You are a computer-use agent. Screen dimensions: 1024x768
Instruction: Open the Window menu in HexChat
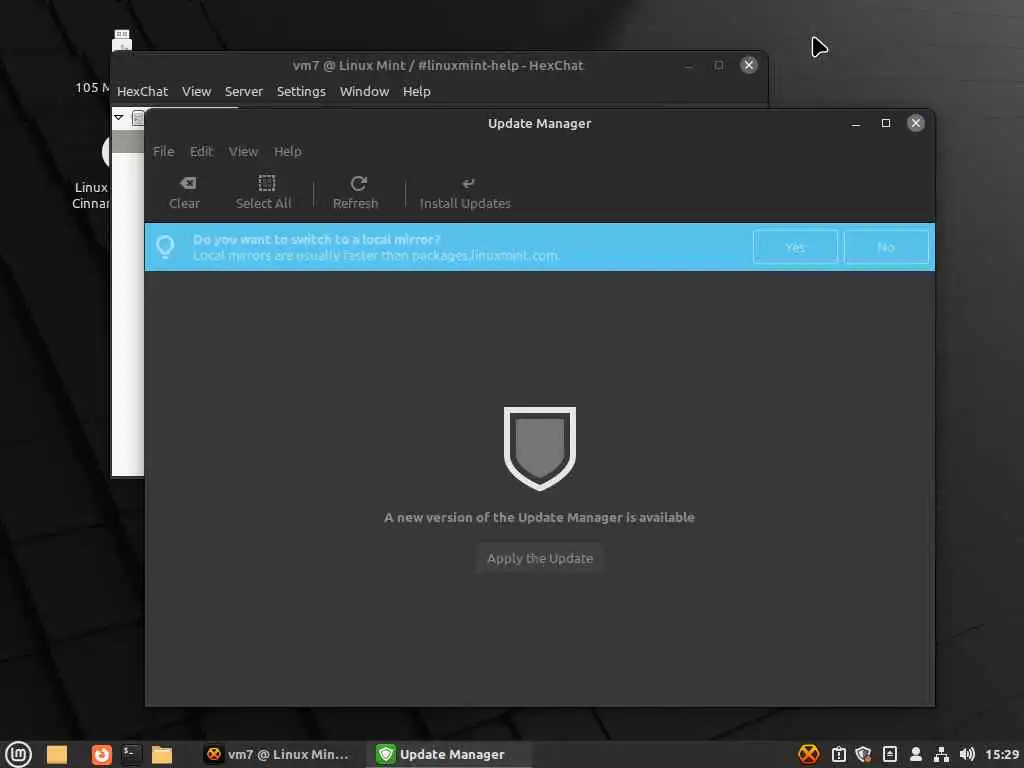[364, 91]
